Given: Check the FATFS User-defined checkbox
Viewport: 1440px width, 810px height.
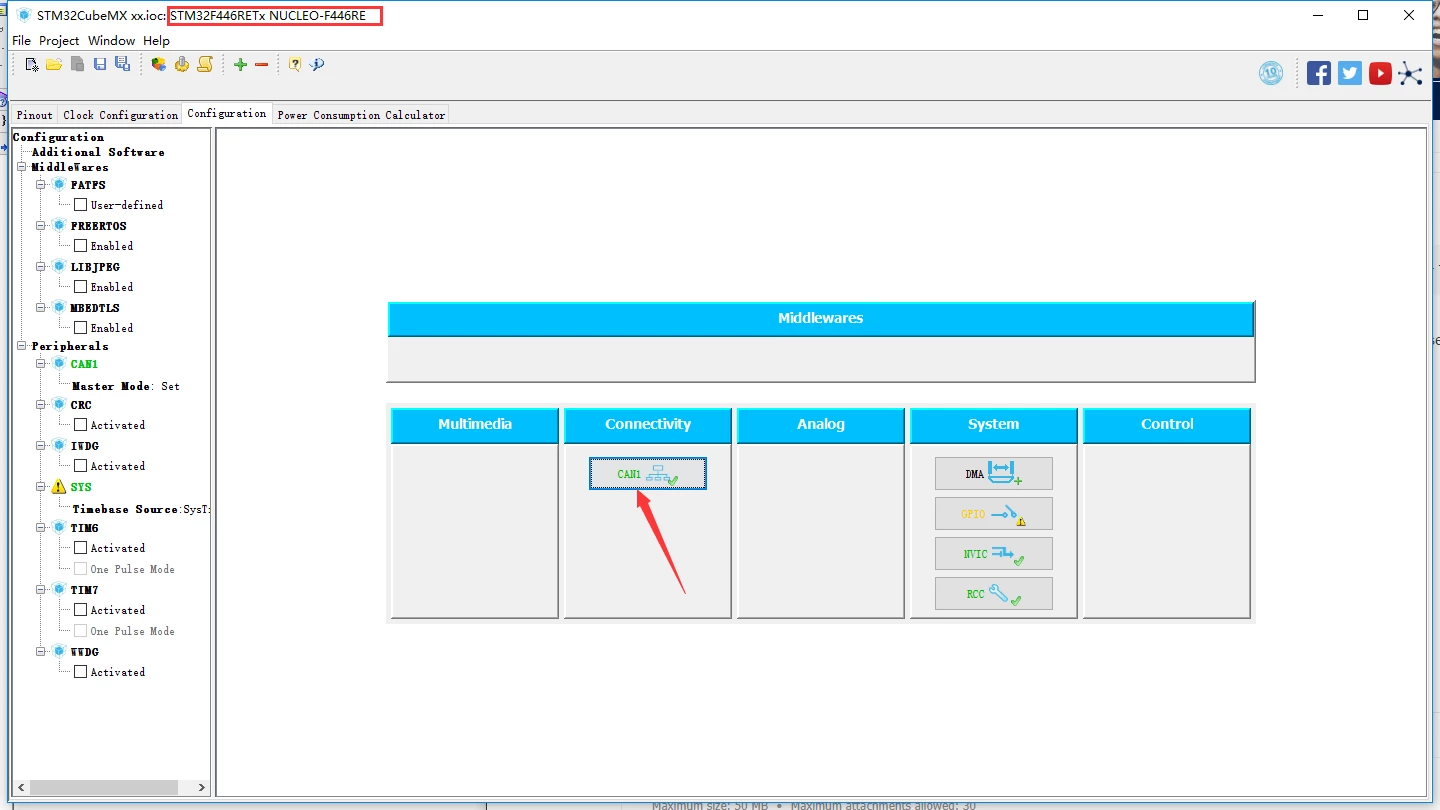Looking at the screenshot, I should click(81, 205).
